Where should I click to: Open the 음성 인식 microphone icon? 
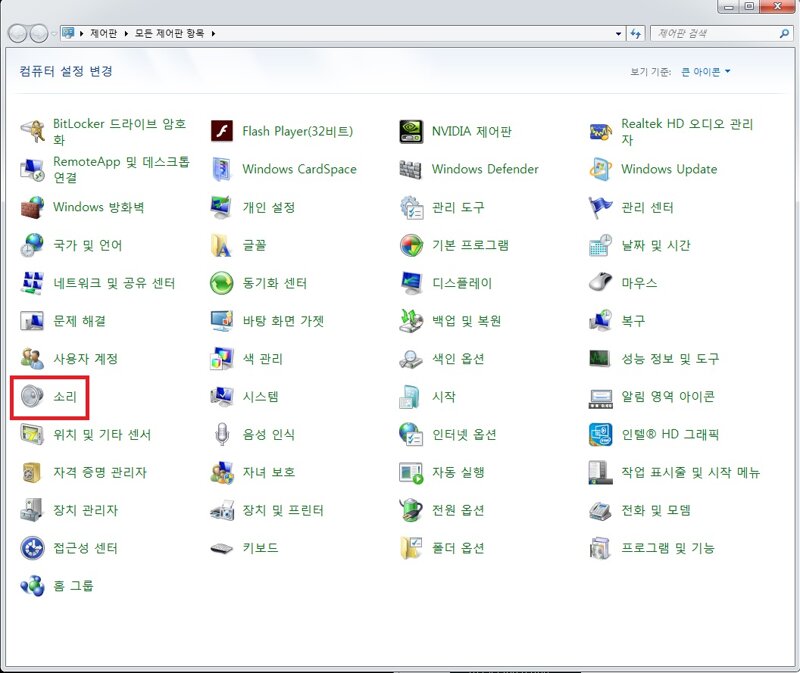coord(222,434)
